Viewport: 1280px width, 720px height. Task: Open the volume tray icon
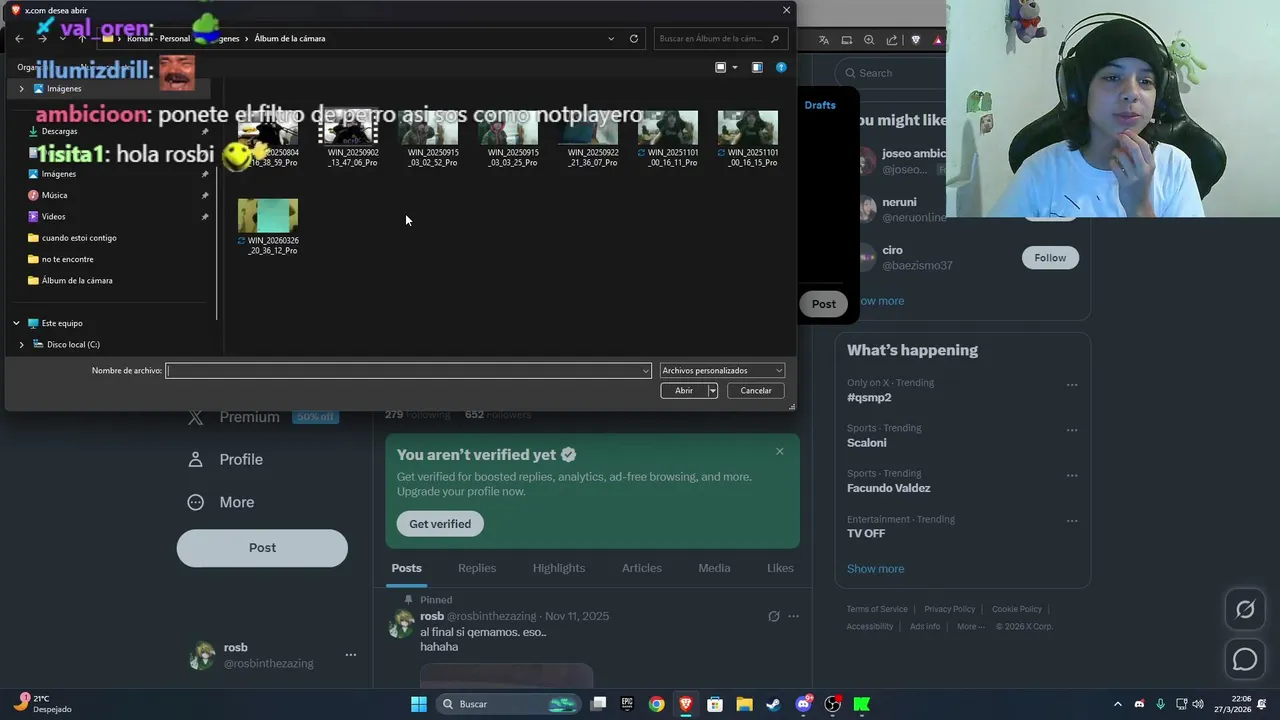(1198, 704)
